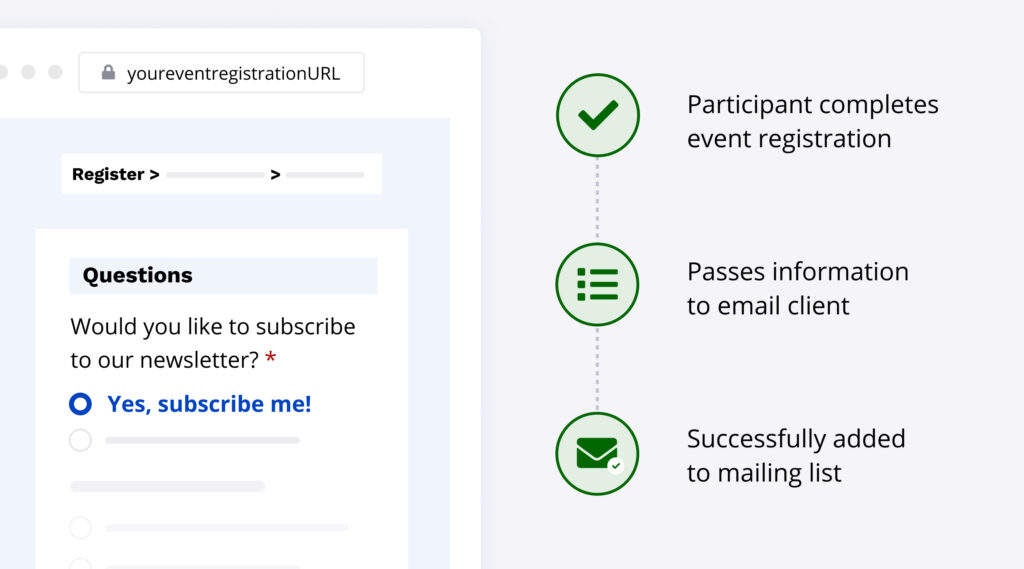
Task: Select the "Yes, subscribe me!" radio button
Action: (80, 404)
